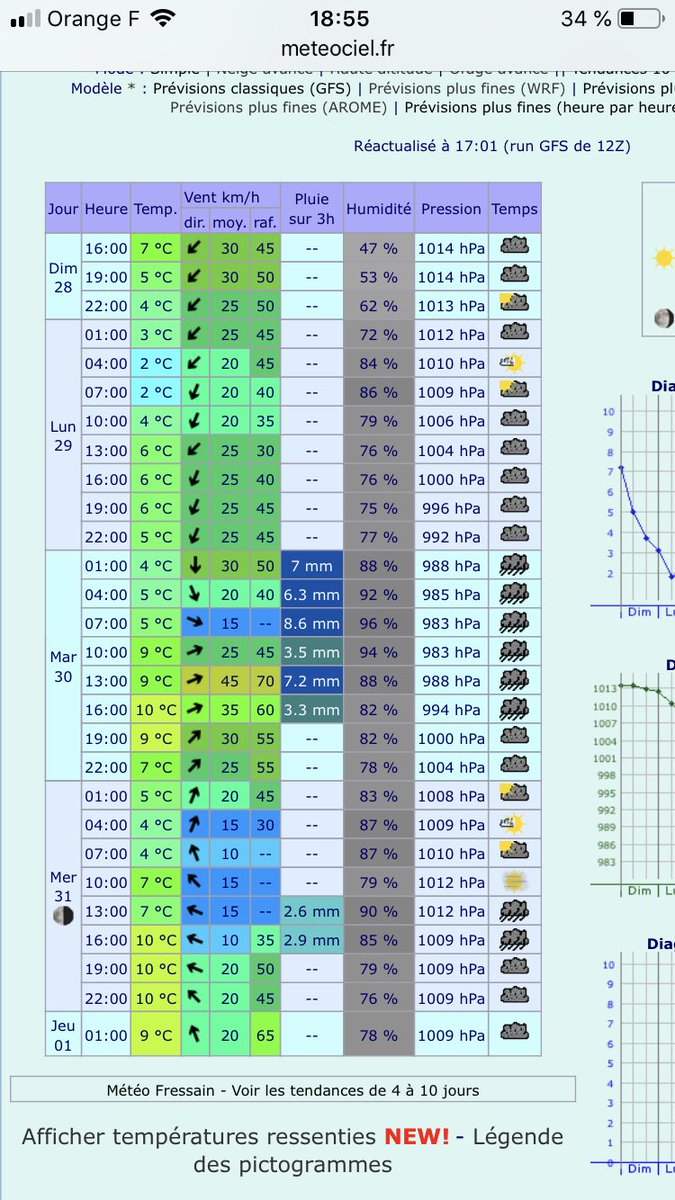Click the 70 km/h gust cell

265,681
